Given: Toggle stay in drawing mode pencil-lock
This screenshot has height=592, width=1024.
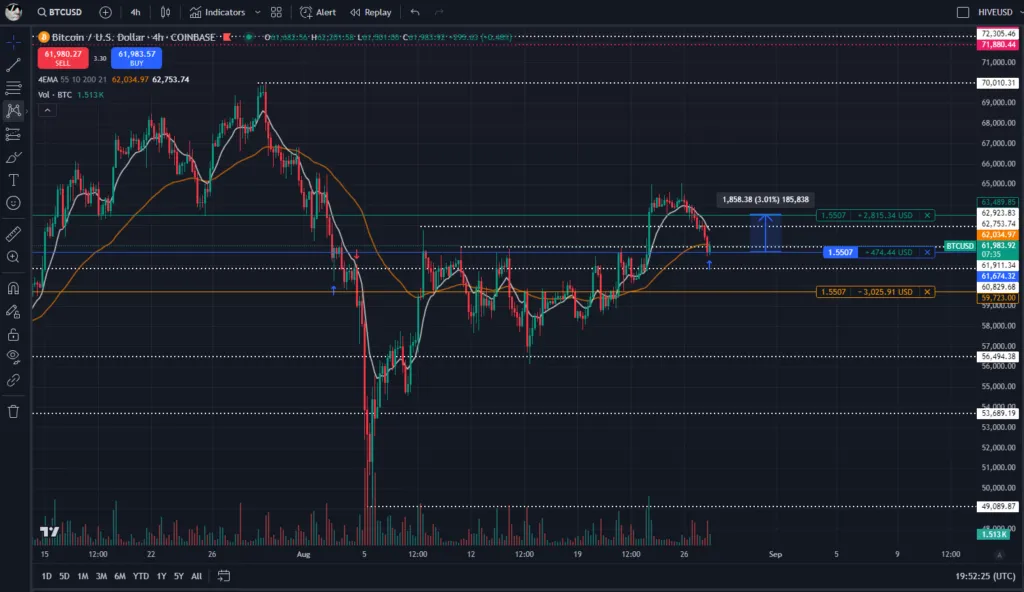Looking at the screenshot, I should coord(13,312).
